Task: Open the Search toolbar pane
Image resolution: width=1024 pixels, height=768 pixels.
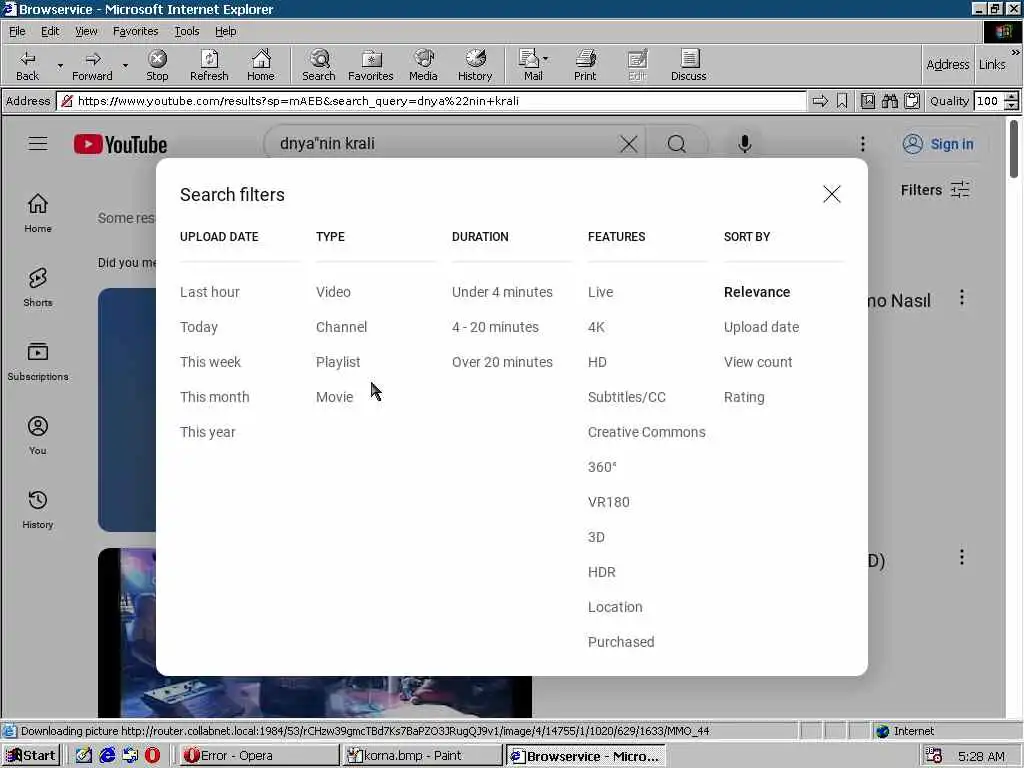Action: click(319, 65)
